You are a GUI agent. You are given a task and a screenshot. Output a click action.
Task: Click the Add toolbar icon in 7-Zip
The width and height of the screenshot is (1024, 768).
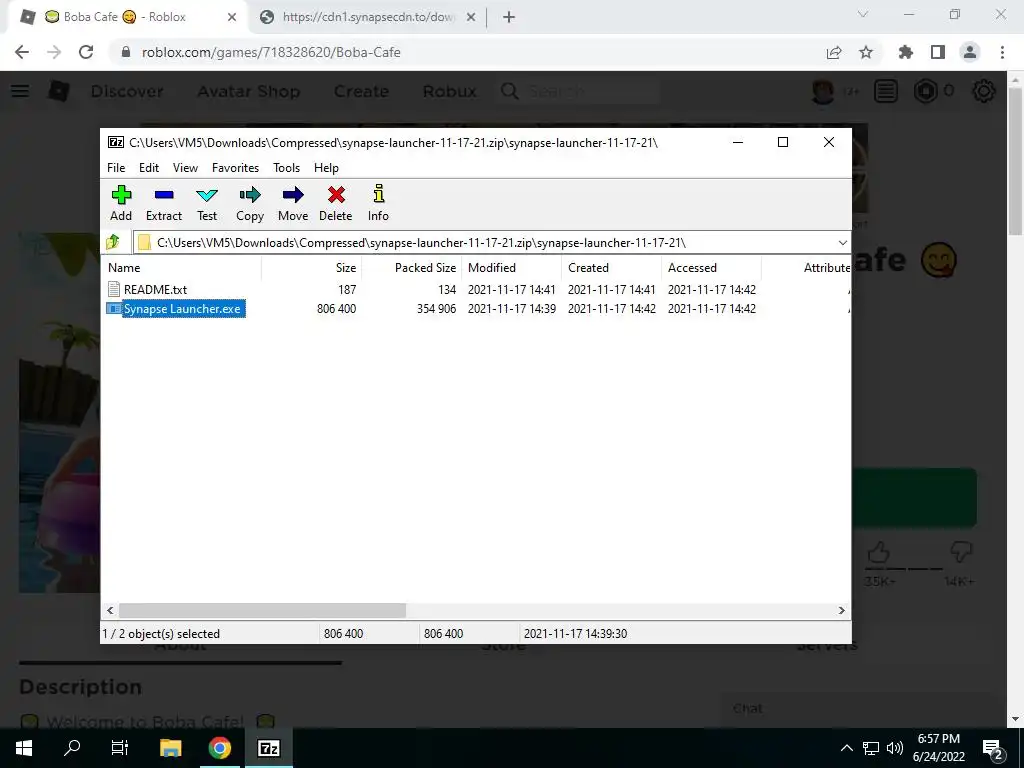coord(121,195)
